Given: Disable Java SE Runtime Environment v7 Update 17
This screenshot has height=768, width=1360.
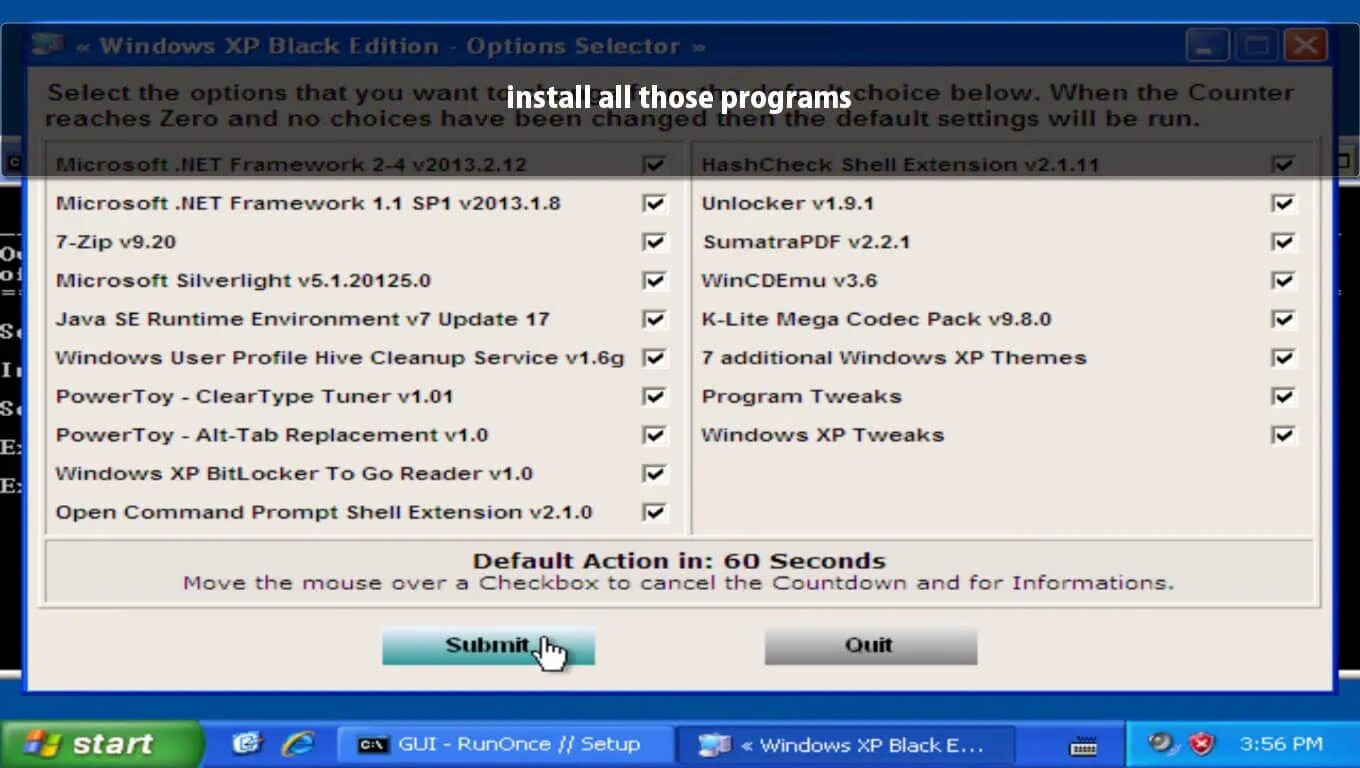Looking at the screenshot, I should click(655, 319).
